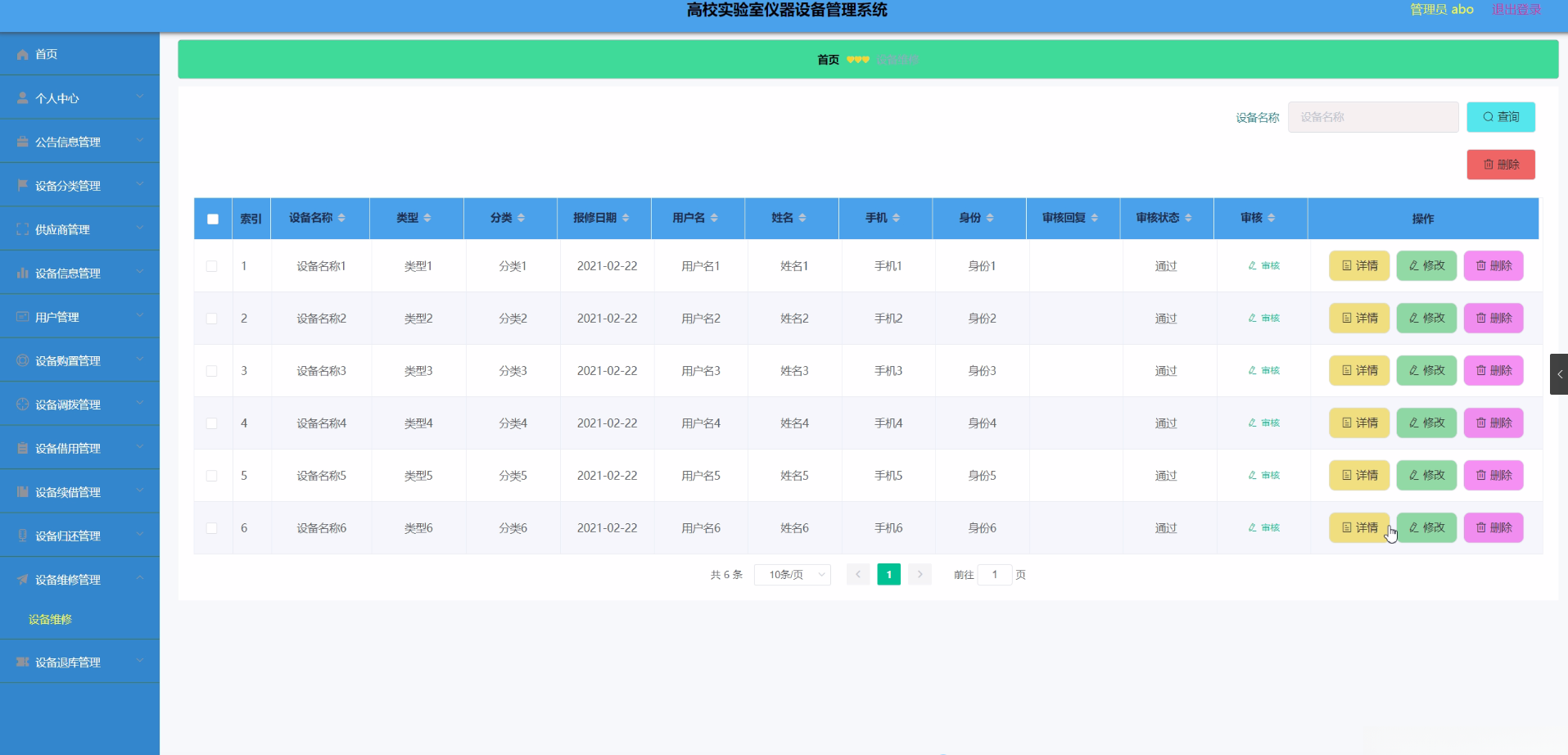1568x755 pixels.
Task: Click the globe icon beside 设备调拨管理
Action: tap(22, 404)
